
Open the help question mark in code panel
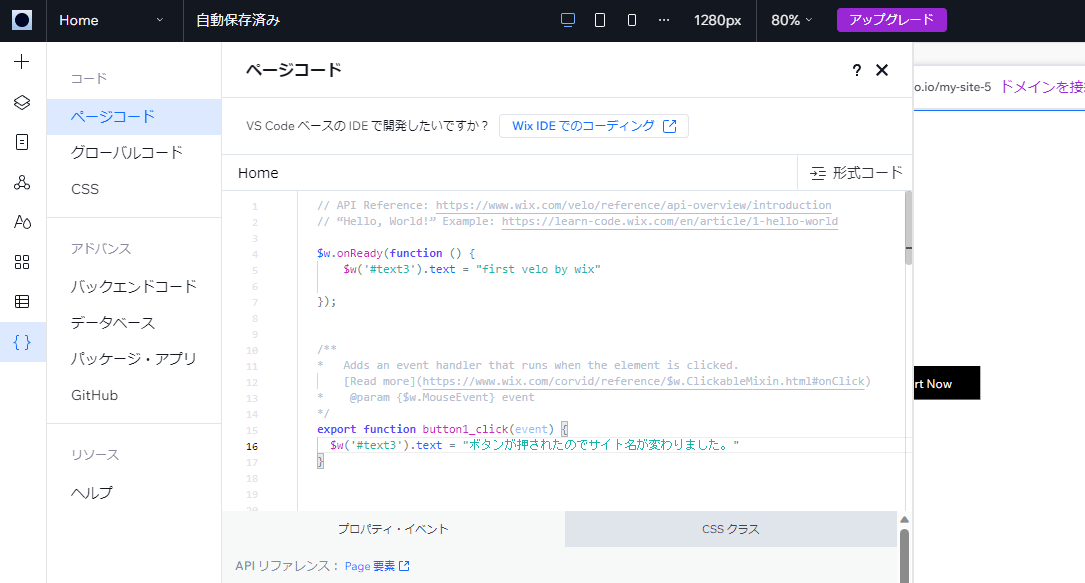click(856, 70)
